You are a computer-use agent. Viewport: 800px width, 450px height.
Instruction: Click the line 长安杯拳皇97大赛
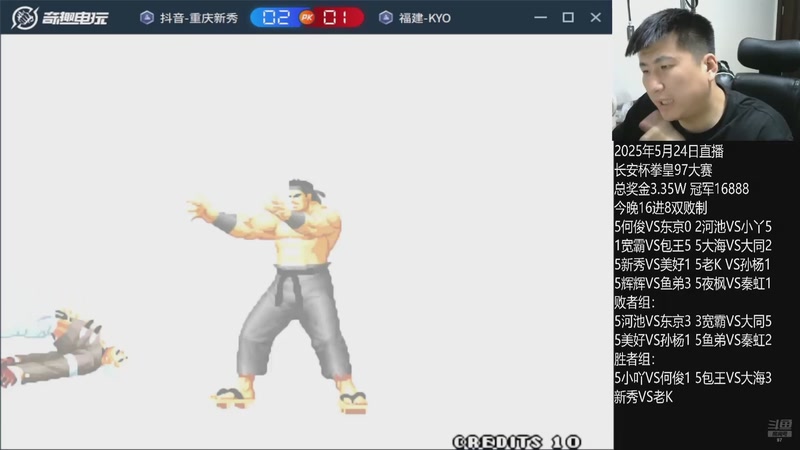coord(663,170)
